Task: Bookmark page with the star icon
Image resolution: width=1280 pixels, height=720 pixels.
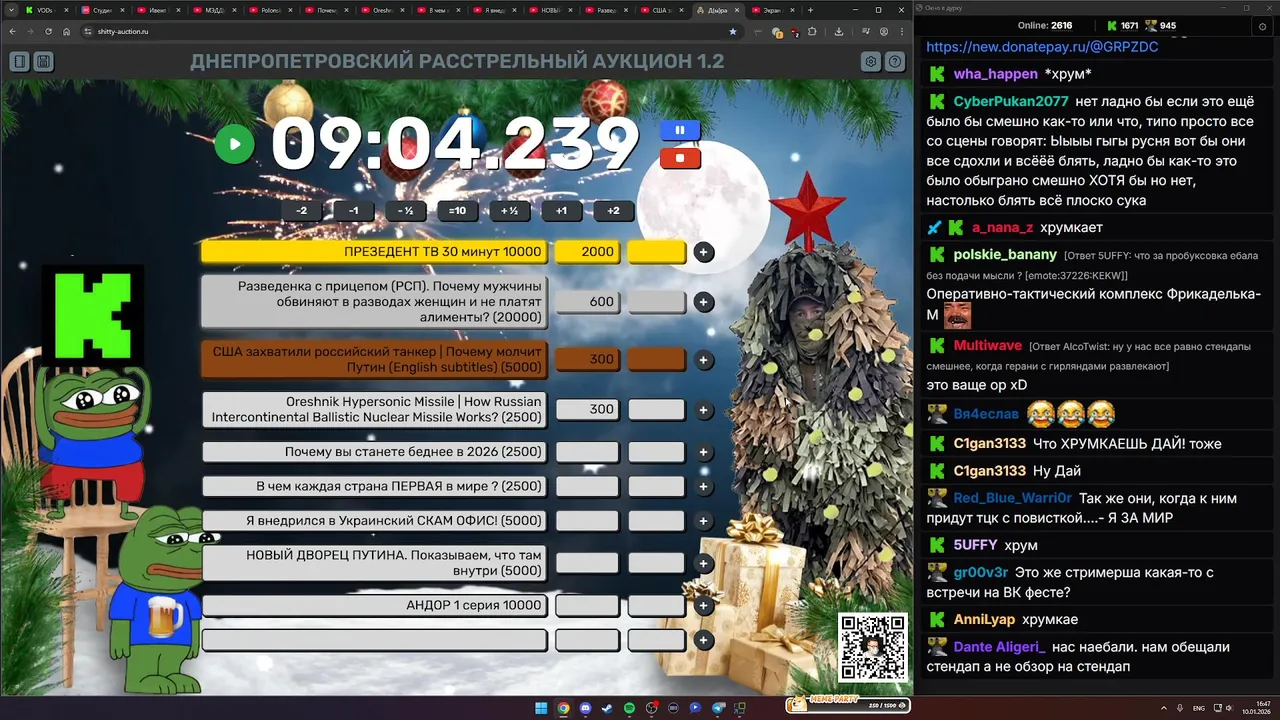Action: (x=732, y=31)
